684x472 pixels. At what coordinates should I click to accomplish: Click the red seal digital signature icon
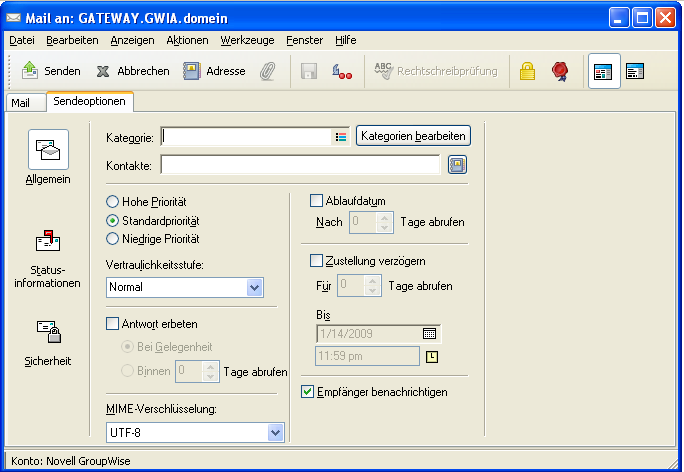pyautogui.click(x=560, y=71)
